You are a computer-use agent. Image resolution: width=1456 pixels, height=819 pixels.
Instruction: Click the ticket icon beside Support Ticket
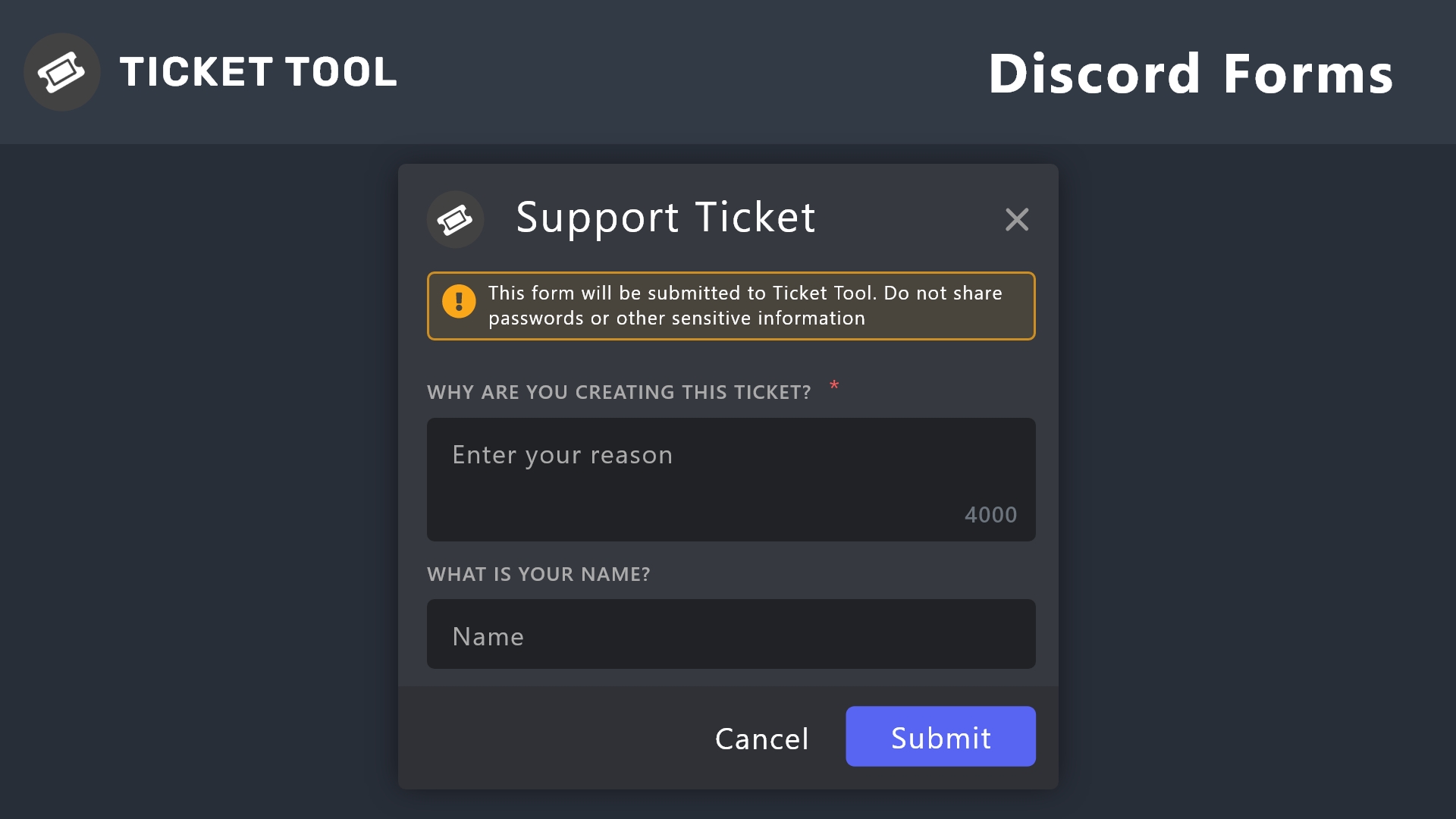(455, 219)
